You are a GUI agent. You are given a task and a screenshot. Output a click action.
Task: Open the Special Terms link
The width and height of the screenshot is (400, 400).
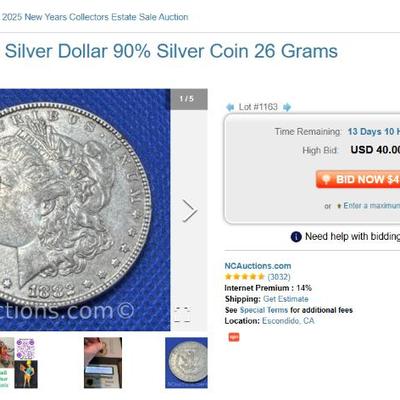pos(264,310)
